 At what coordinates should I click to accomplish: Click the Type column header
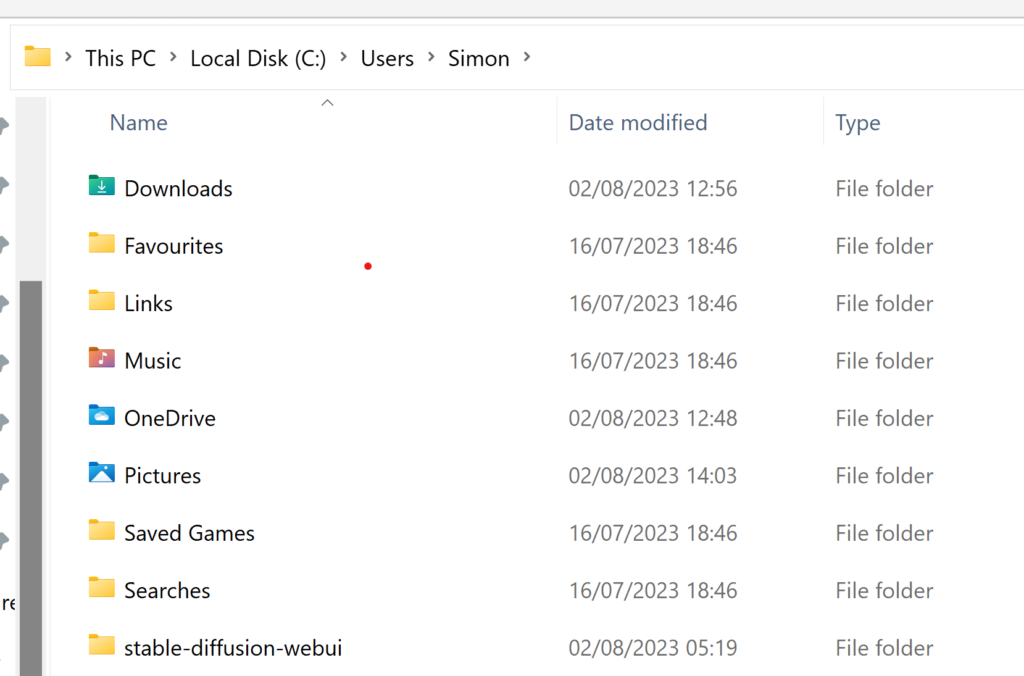pyautogui.click(x=857, y=121)
